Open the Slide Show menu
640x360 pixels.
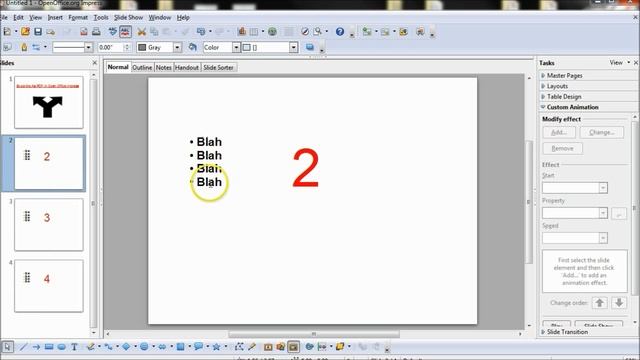coord(128,18)
